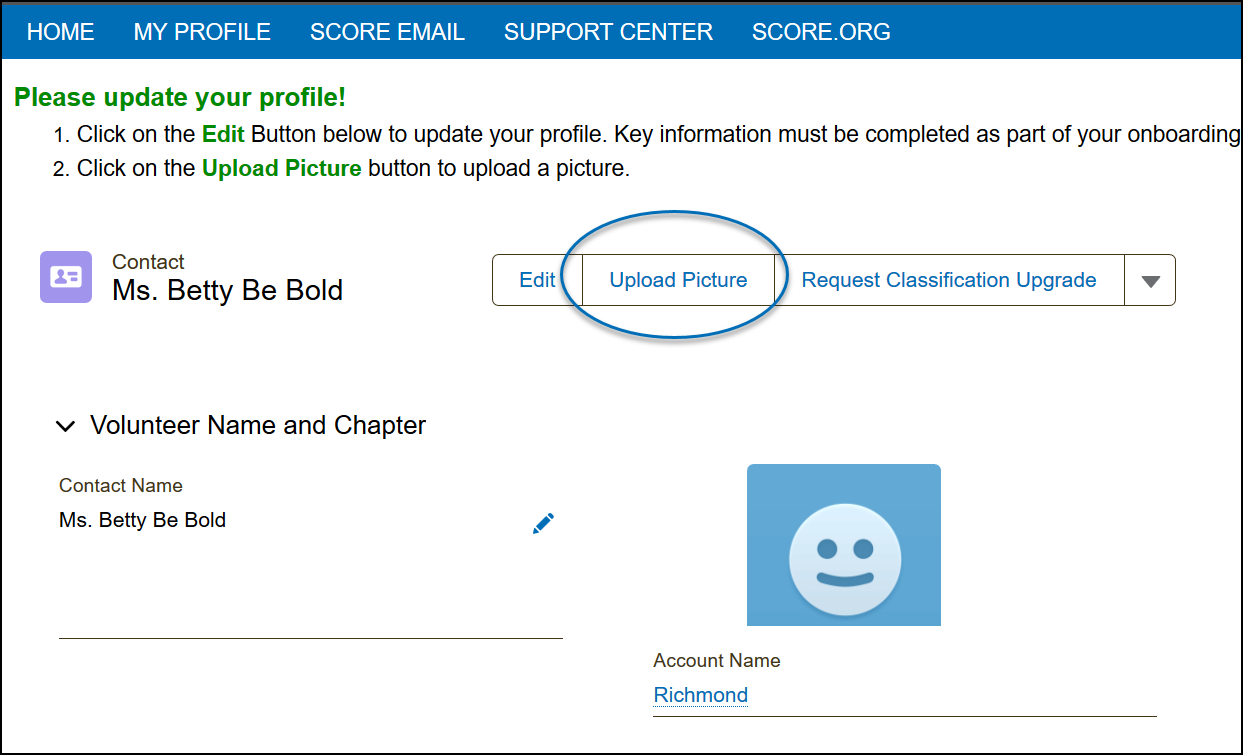The width and height of the screenshot is (1243, 755).
Task: Navigate to SUPPORT CENTER
Action: pos(608,32)
